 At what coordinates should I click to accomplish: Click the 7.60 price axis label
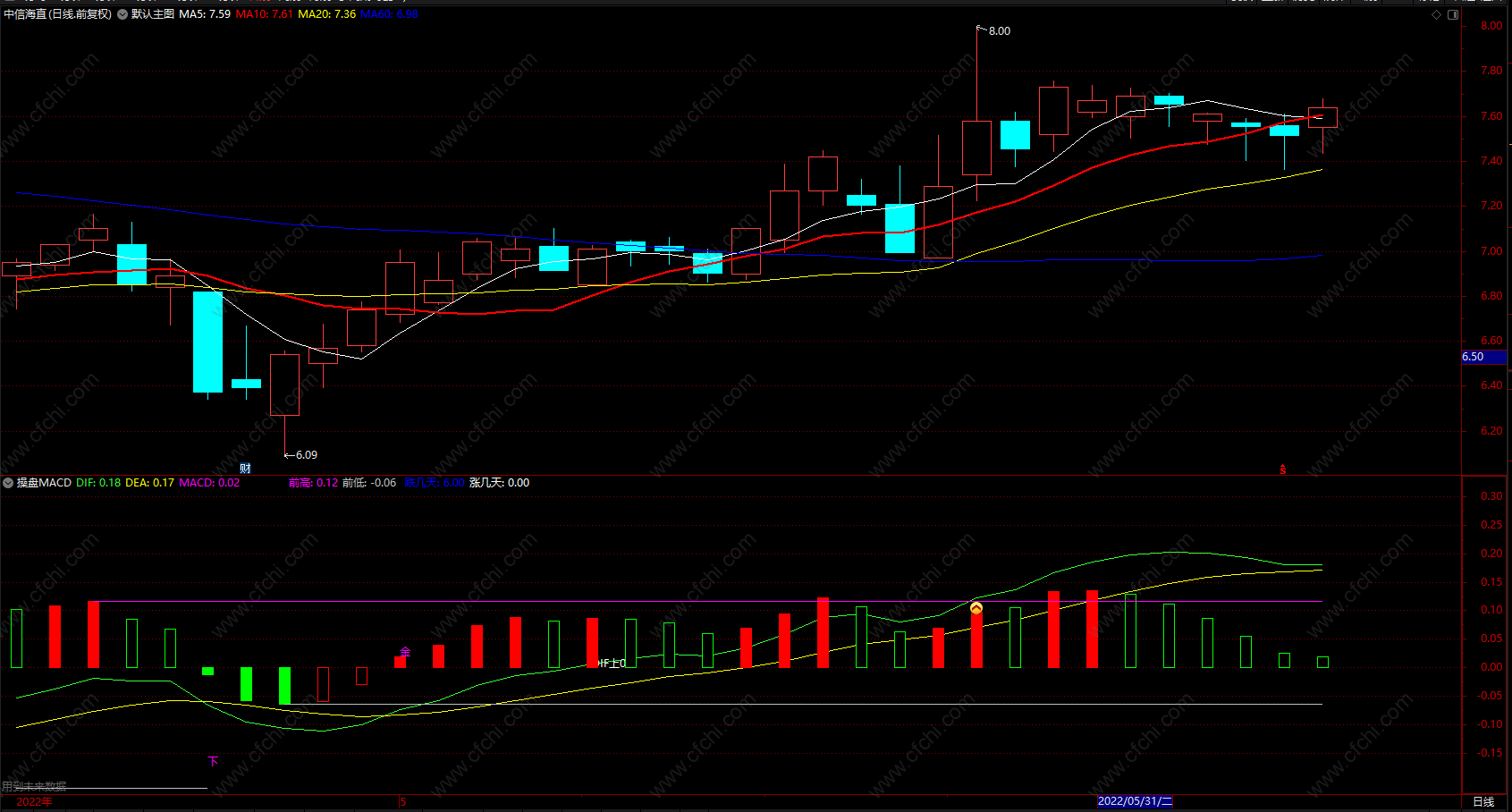[x=1491, y=116]
